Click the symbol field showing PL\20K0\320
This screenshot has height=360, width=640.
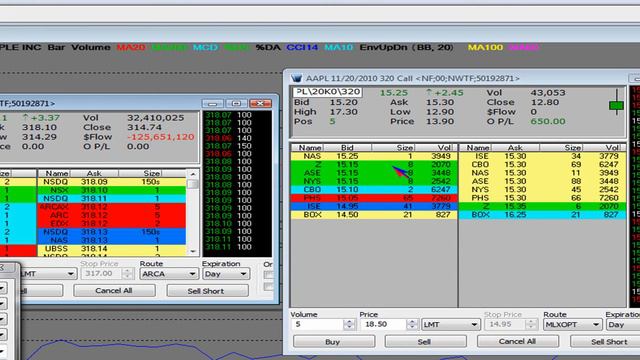(x=327, y=92)
